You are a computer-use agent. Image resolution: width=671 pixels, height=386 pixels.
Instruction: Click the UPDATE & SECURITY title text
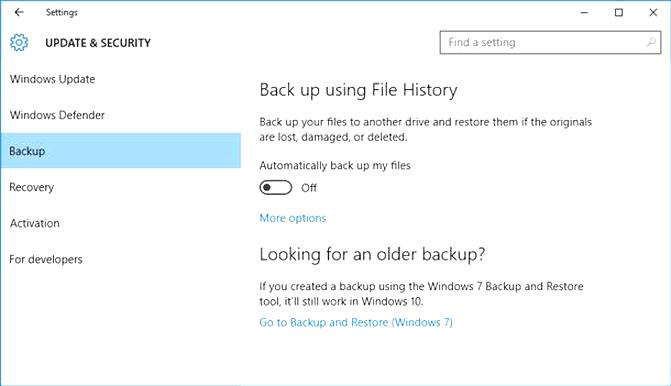click(x=98, y=43)
